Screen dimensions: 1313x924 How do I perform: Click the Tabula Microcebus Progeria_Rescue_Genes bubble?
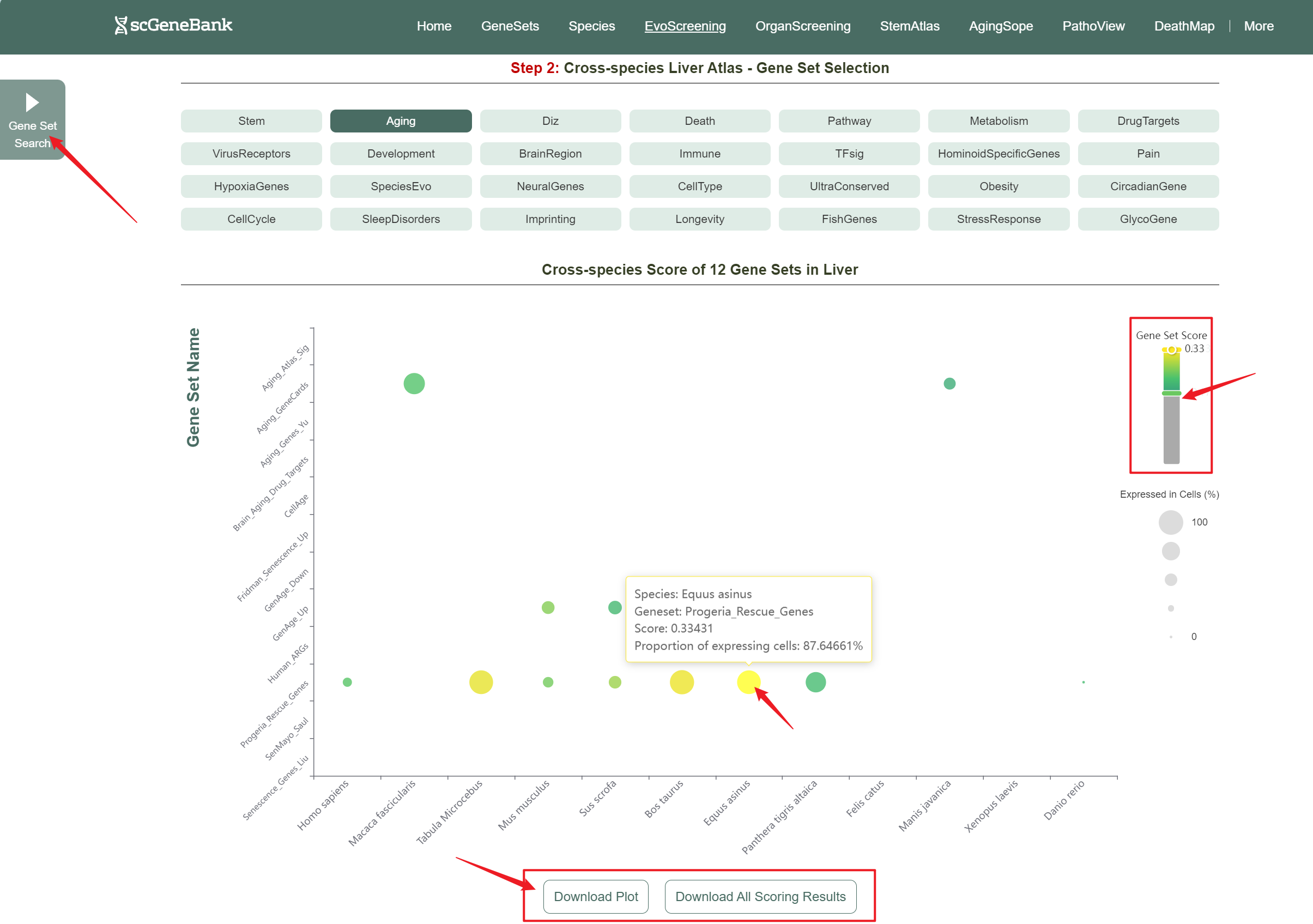pos(481,682)
